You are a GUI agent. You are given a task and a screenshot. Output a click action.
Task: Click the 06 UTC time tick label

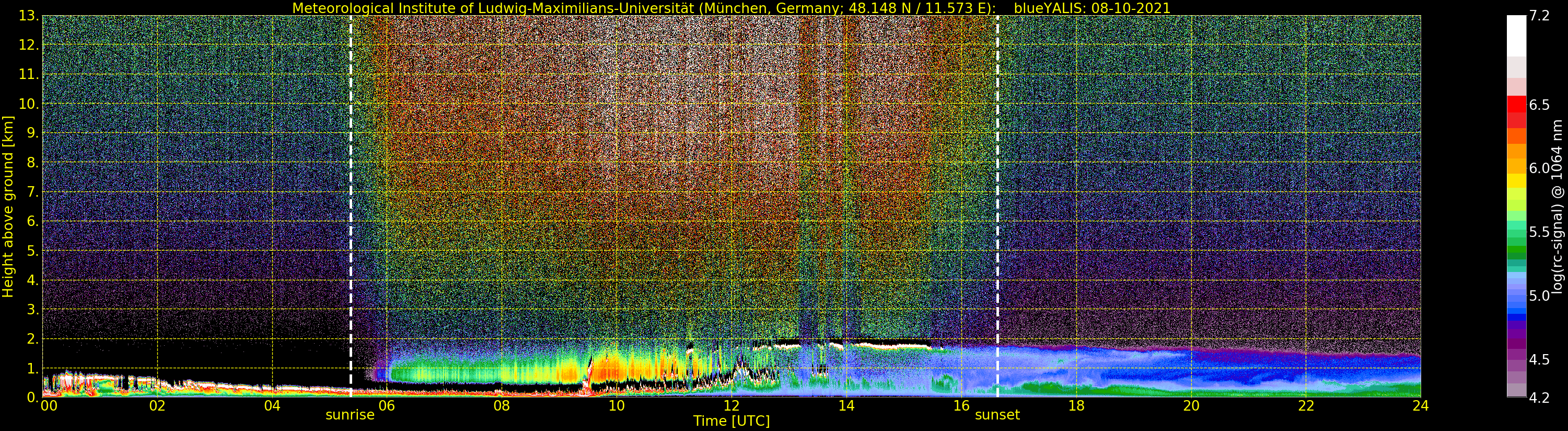click(387, 406)
